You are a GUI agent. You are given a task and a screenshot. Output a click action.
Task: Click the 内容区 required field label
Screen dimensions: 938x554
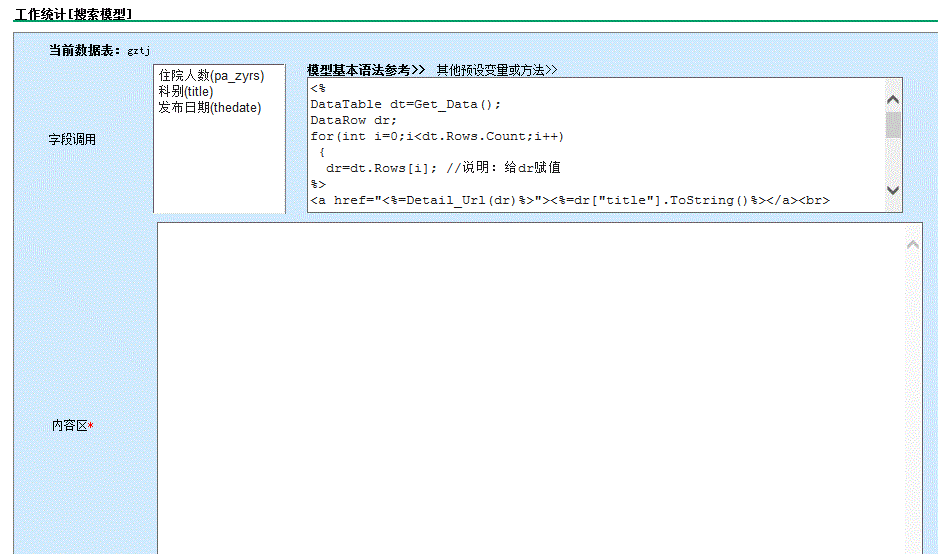(x=72, y=426)
